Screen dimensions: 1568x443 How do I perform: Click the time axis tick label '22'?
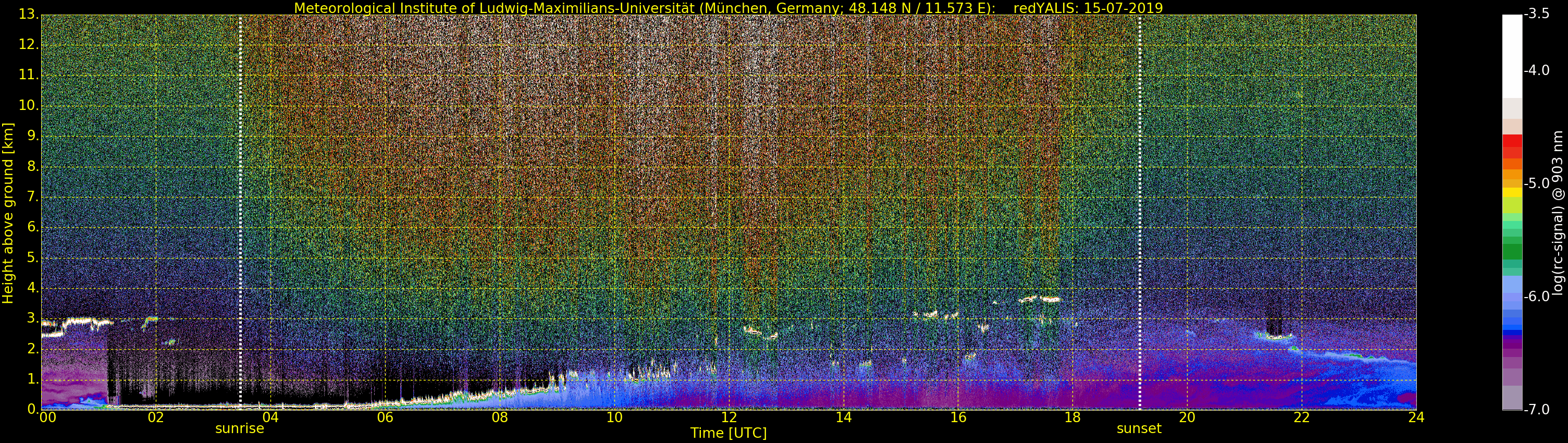[x=1301, y=417]
